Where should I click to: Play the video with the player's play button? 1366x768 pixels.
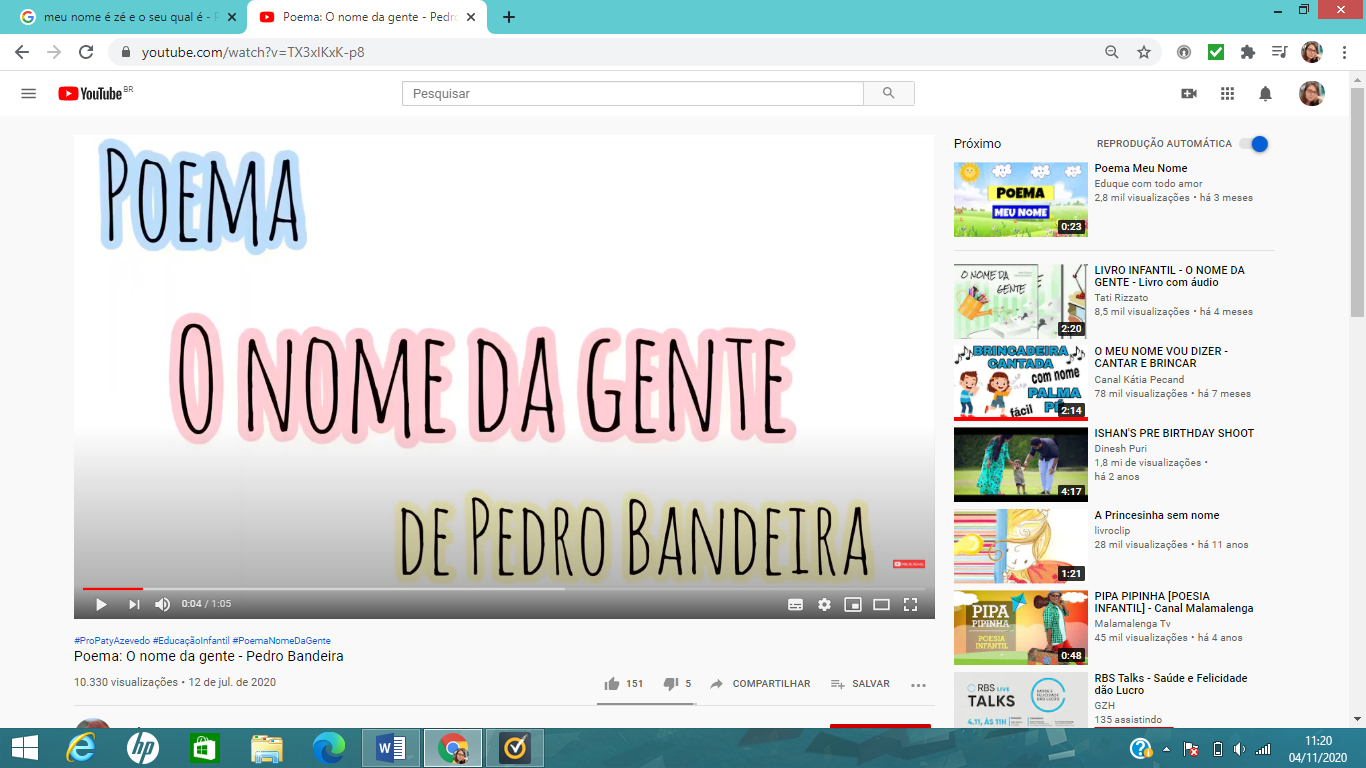tap(101, 604)
